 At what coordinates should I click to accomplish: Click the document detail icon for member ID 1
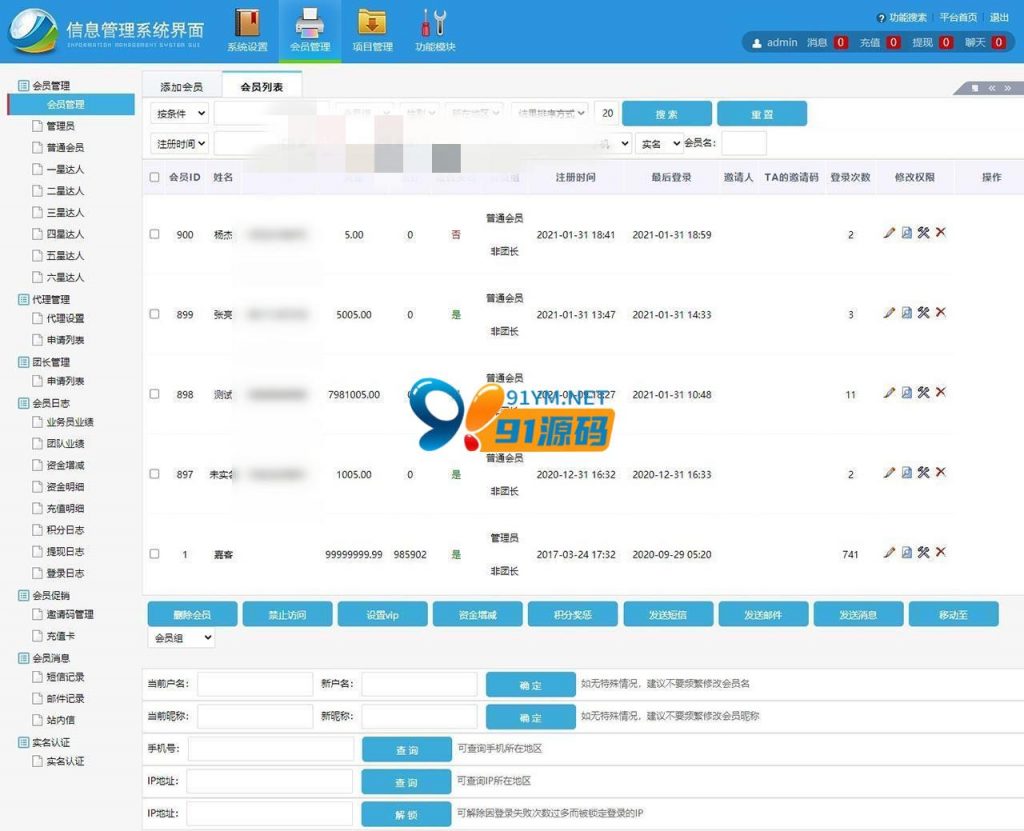906,553
